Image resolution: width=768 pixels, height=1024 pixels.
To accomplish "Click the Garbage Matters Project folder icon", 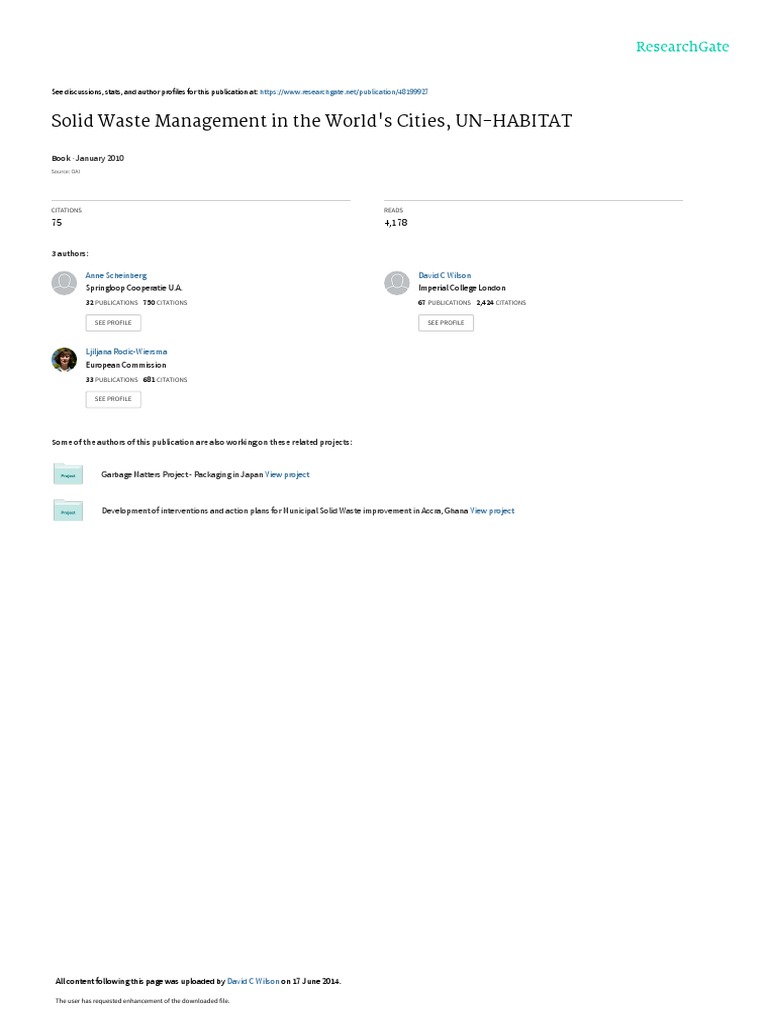I will click(68, 474).
